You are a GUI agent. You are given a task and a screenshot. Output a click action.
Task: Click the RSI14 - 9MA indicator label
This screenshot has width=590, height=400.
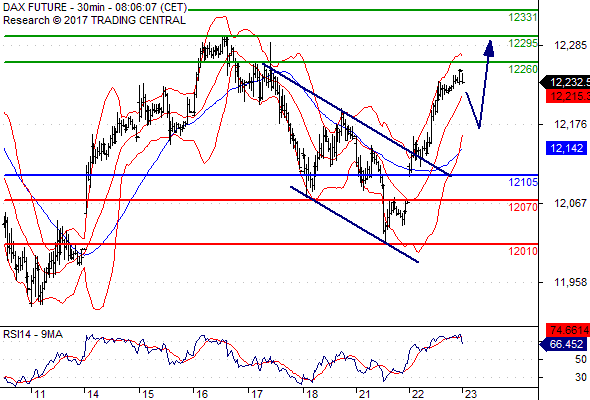click(33, 334)
